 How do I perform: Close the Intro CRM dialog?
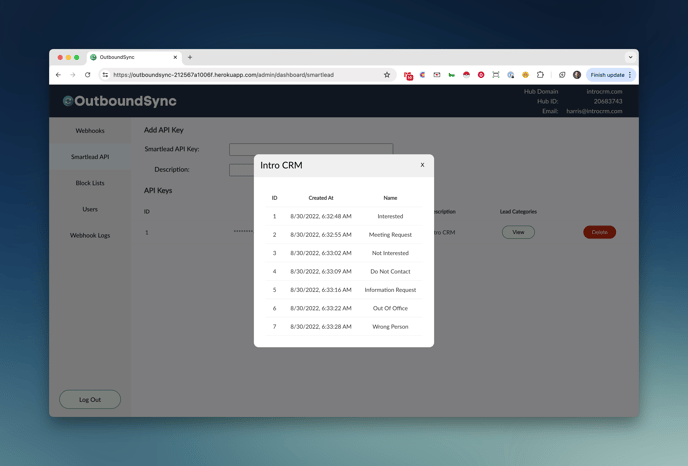tap(422, 165)
